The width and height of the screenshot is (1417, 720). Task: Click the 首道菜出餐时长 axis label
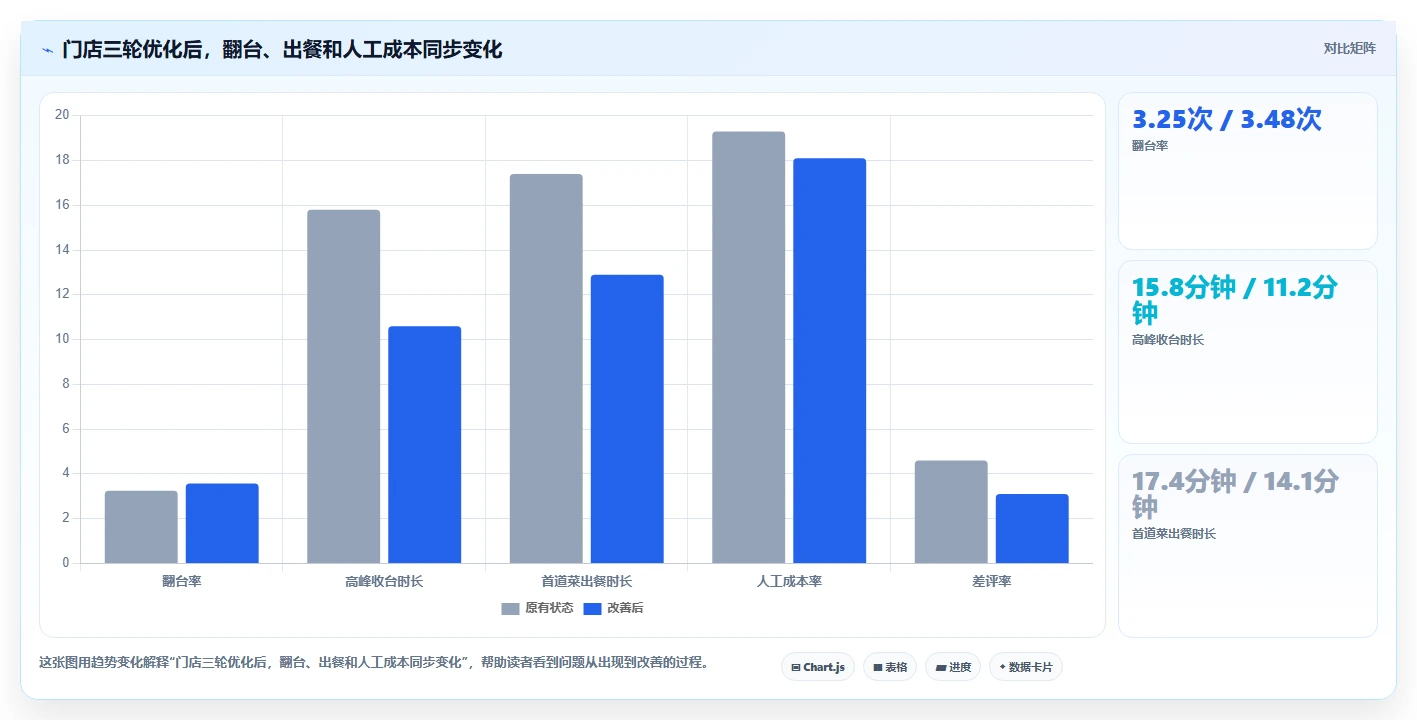(x=587, y=581)
